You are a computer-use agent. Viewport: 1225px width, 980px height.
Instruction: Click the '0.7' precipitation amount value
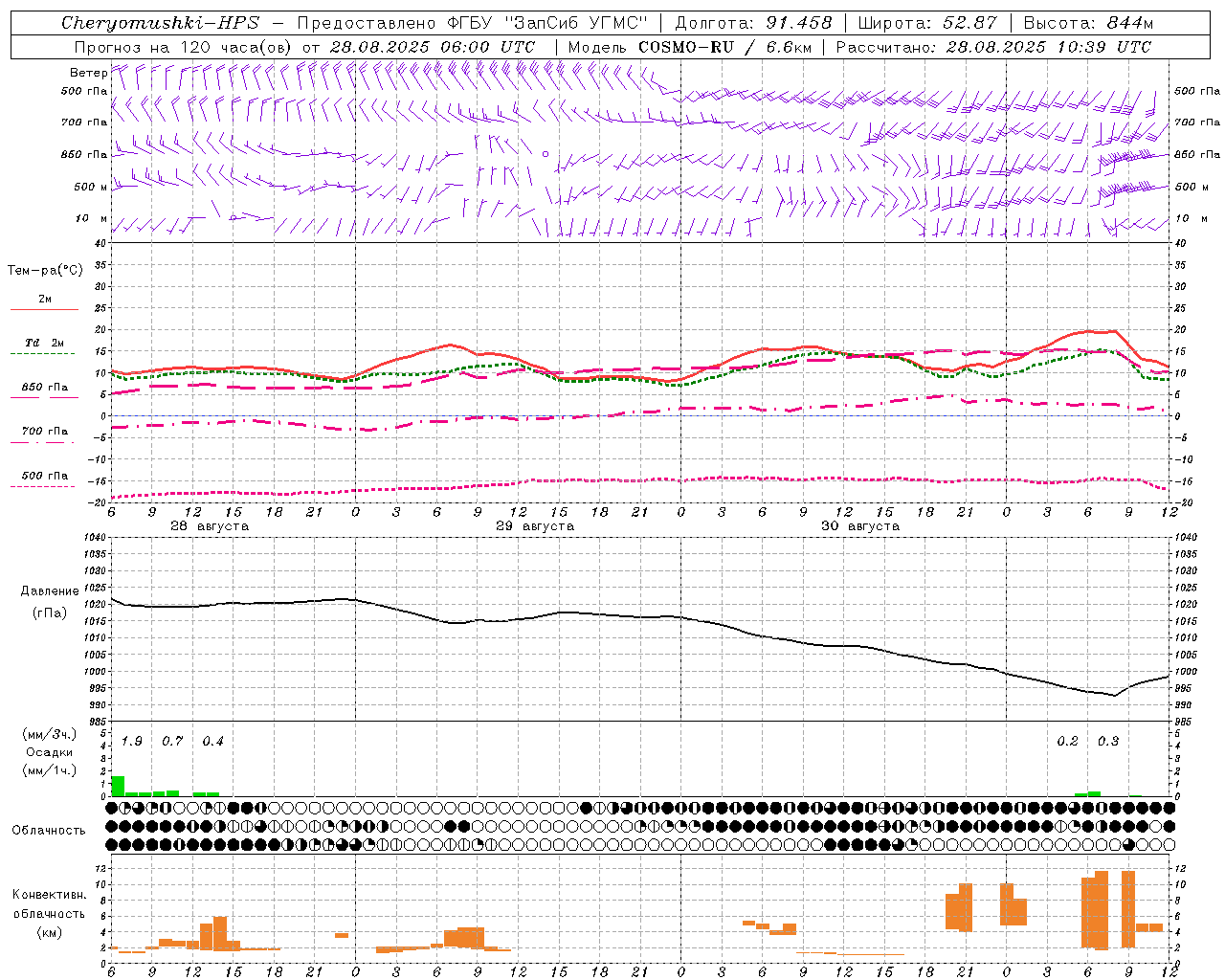point(172,742)
